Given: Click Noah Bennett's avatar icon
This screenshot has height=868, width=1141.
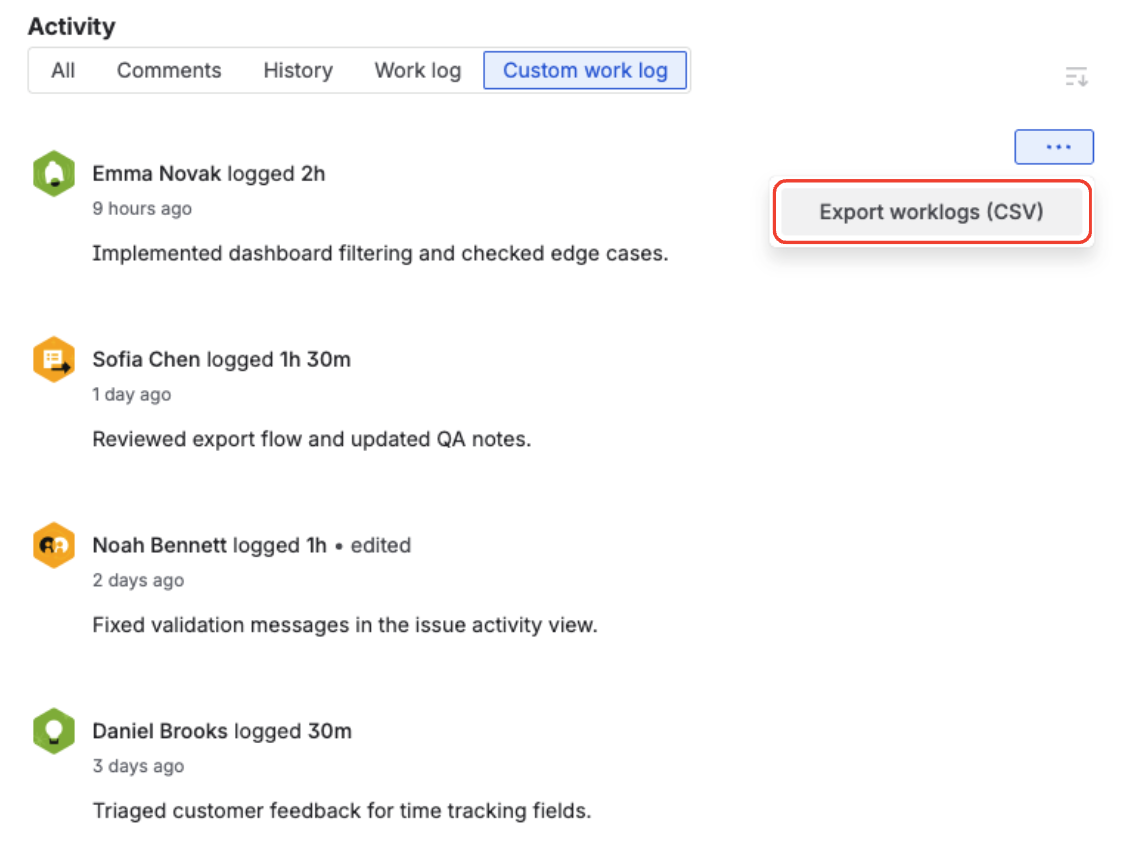Looking at the screenshot, I should tap(53, 545).
